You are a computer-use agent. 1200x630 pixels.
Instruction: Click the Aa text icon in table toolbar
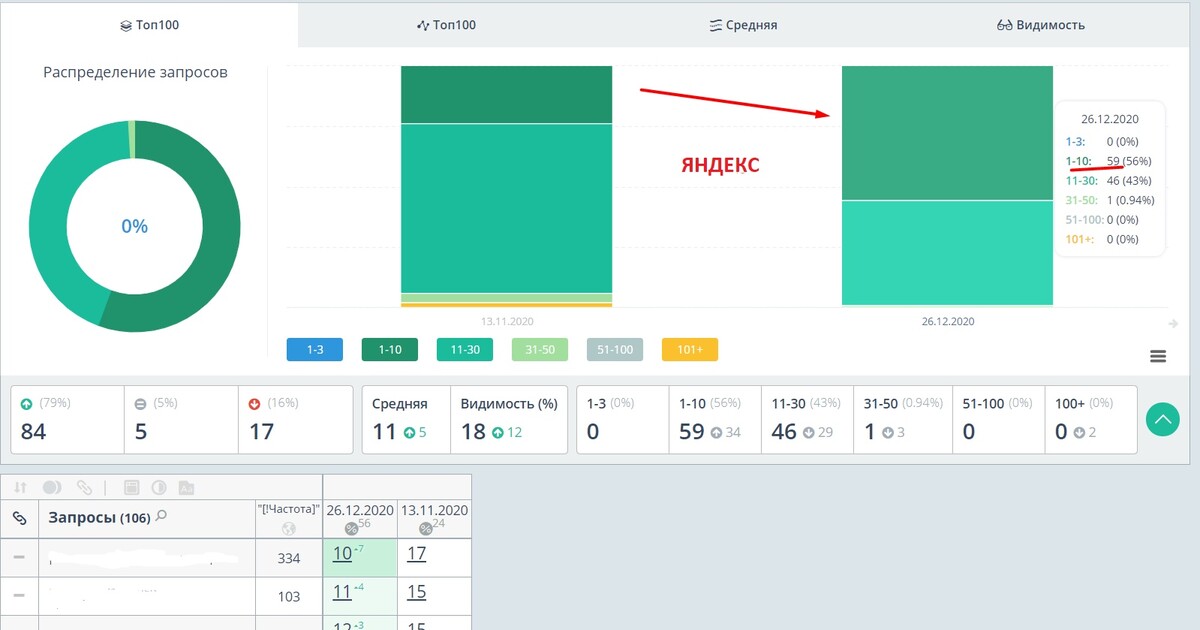click(186, 487)
